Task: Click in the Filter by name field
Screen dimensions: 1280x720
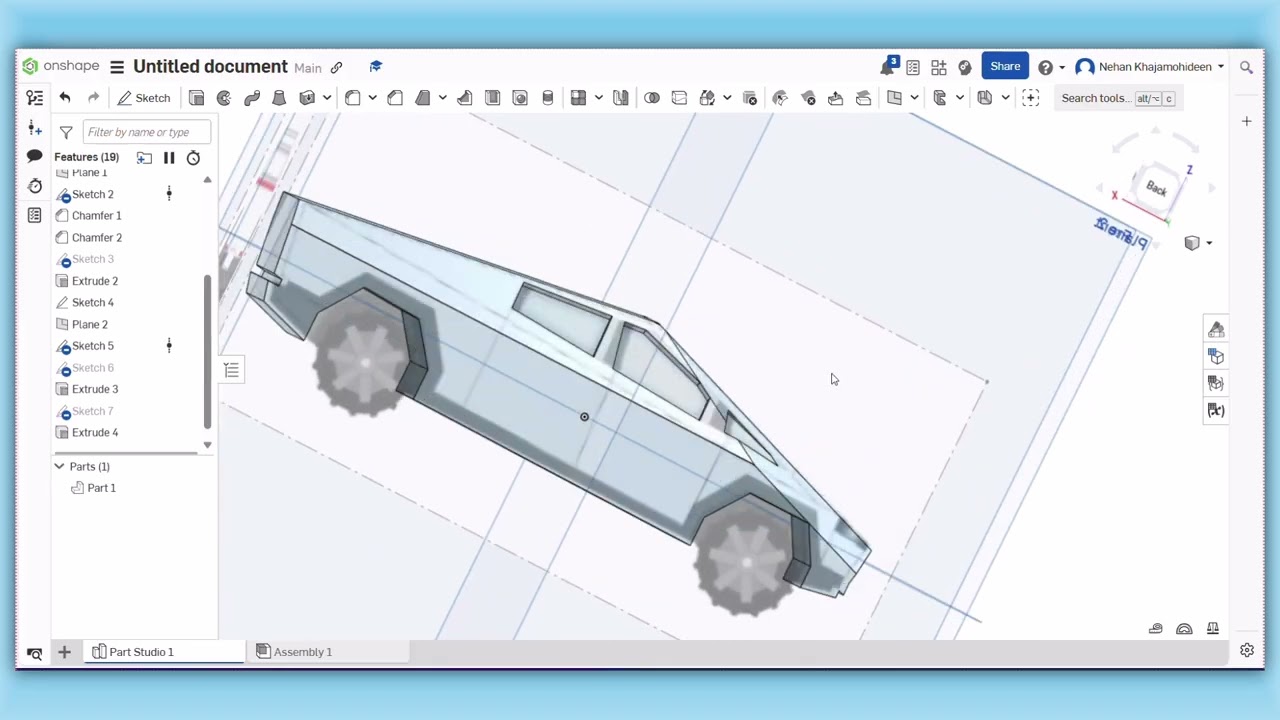Action: [x=147, y=132]
